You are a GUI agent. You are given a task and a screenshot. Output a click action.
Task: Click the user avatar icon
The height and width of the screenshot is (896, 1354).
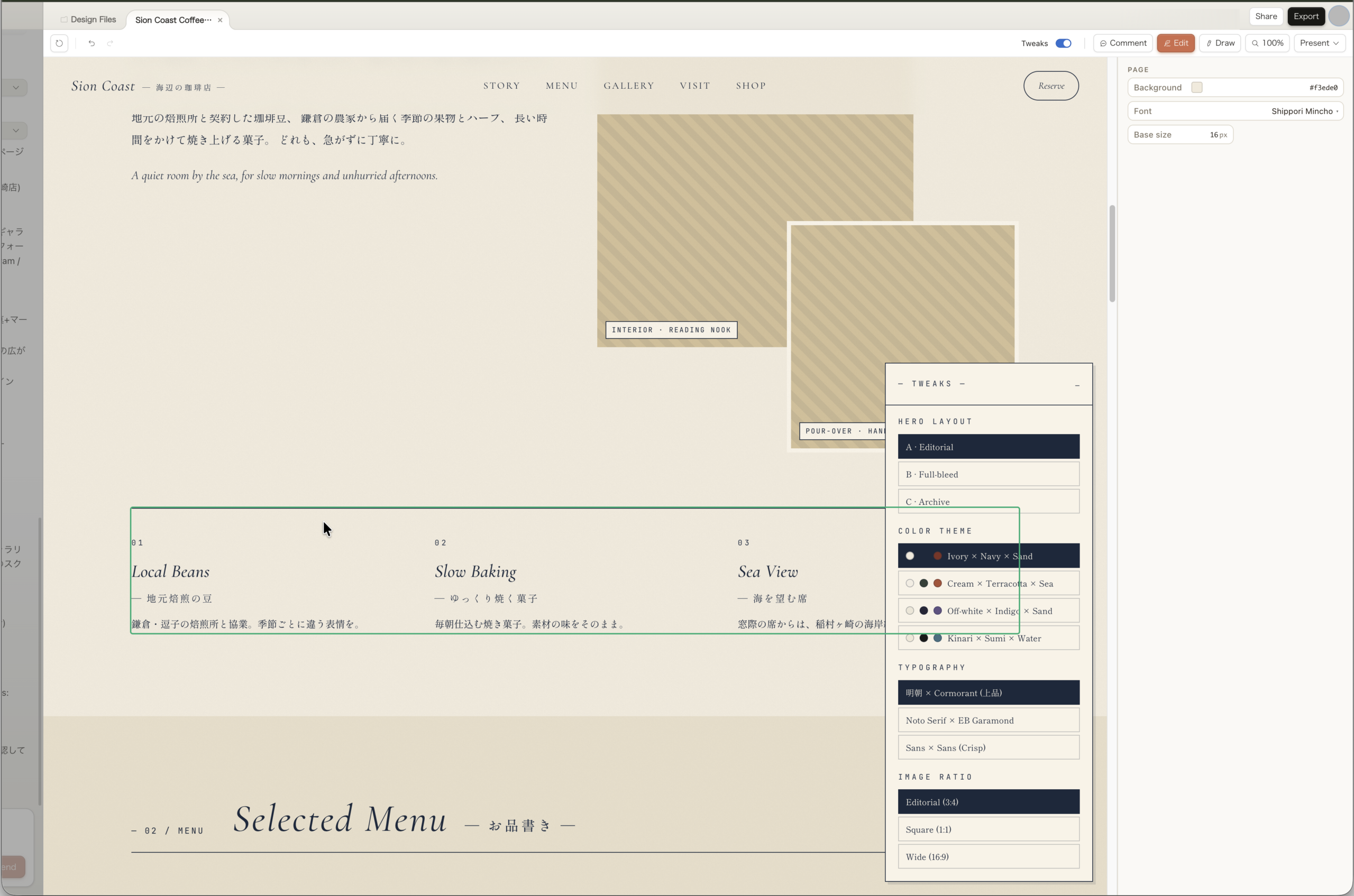point(1339,16)
